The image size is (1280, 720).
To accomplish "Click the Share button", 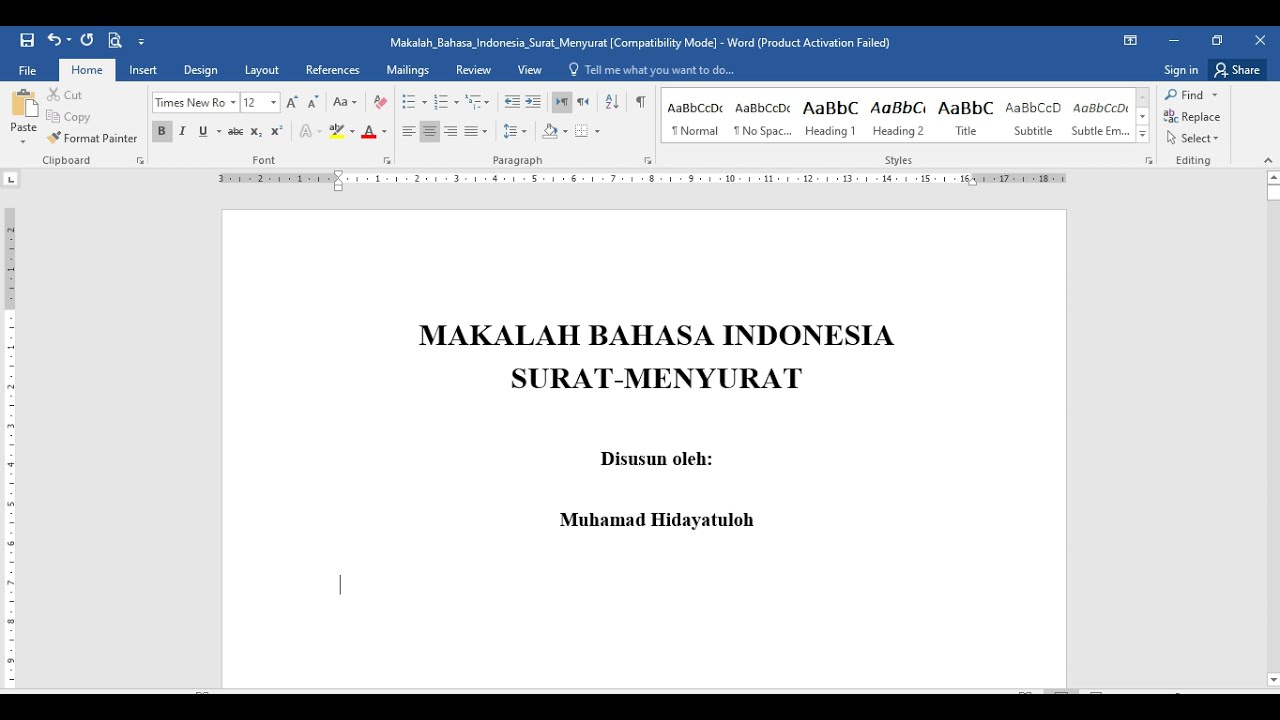I will point(1237,70).
